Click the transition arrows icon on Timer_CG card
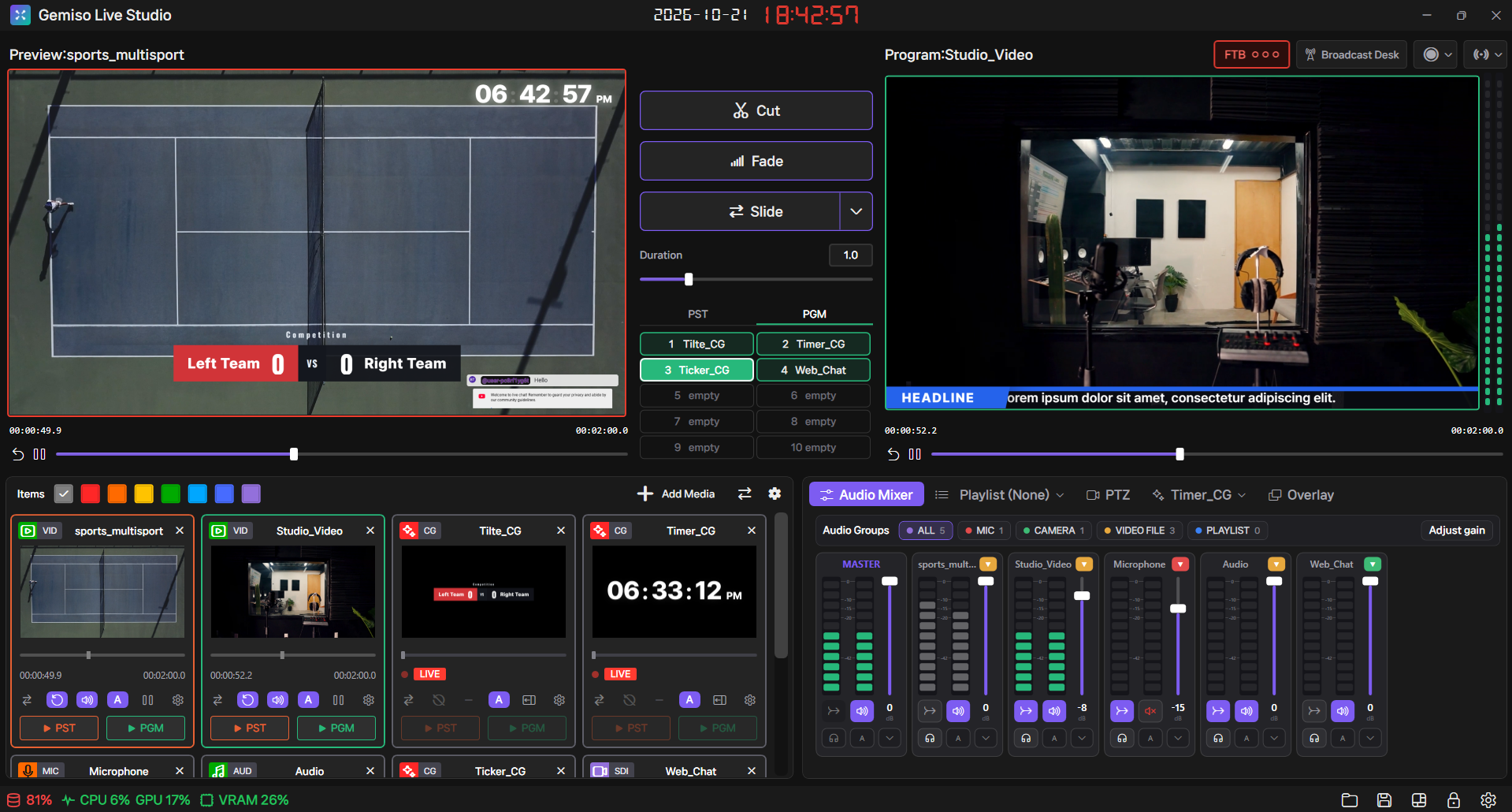The height and width of the screenshot is (812, 1512). pos(599,700)
